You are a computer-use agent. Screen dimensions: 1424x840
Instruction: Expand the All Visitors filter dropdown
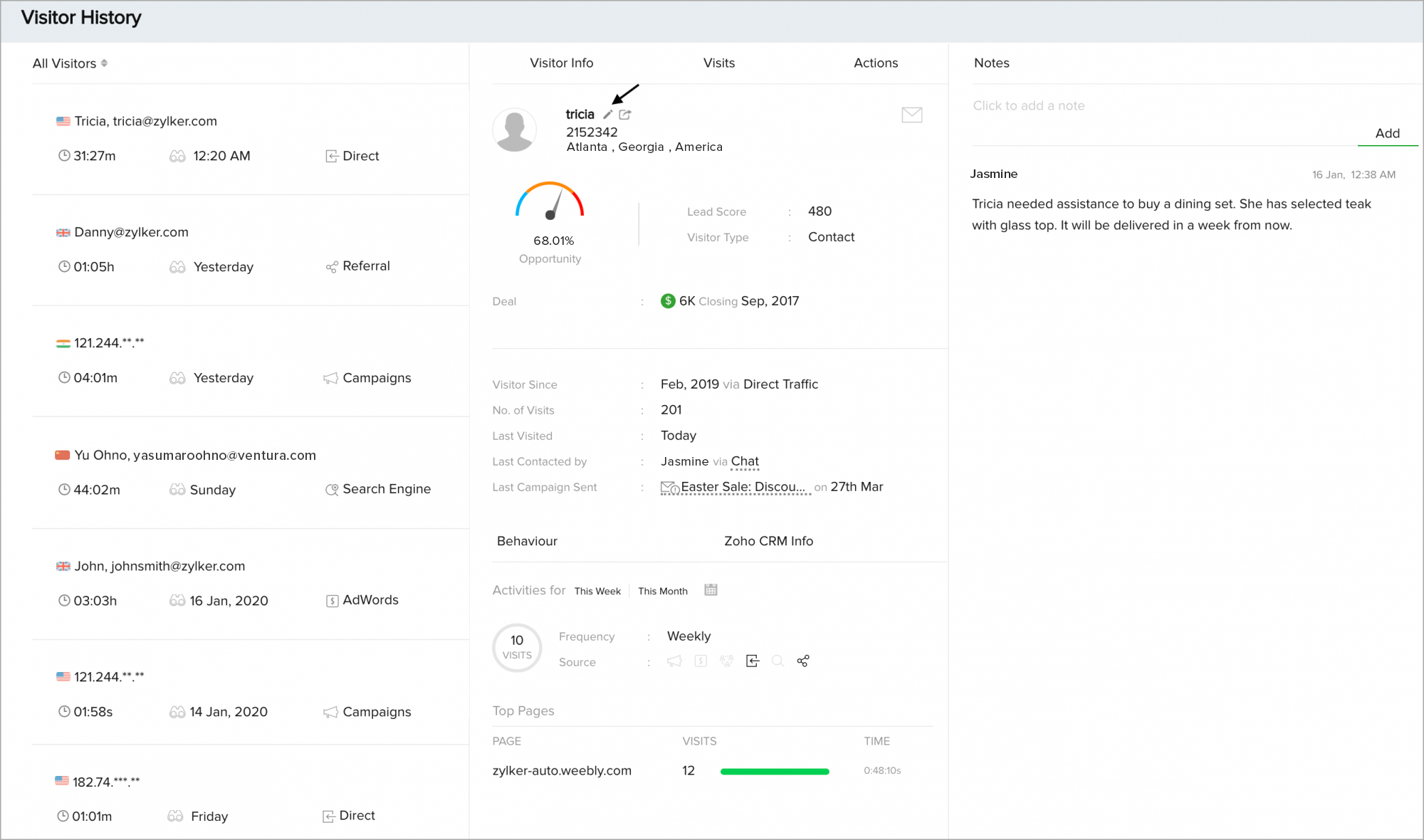click(70, 63)
